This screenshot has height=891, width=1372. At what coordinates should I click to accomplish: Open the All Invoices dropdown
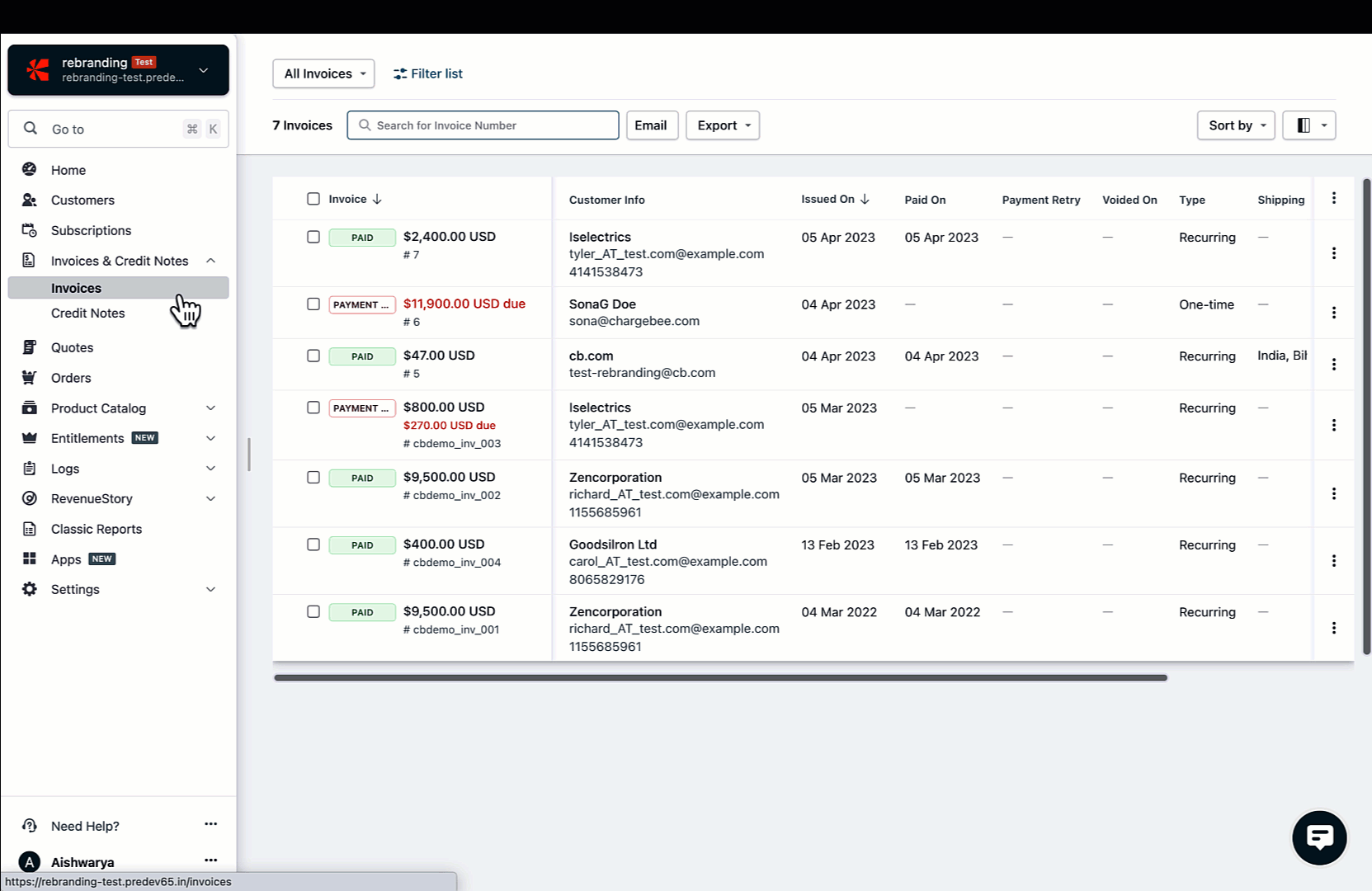(x=323, y=73)
